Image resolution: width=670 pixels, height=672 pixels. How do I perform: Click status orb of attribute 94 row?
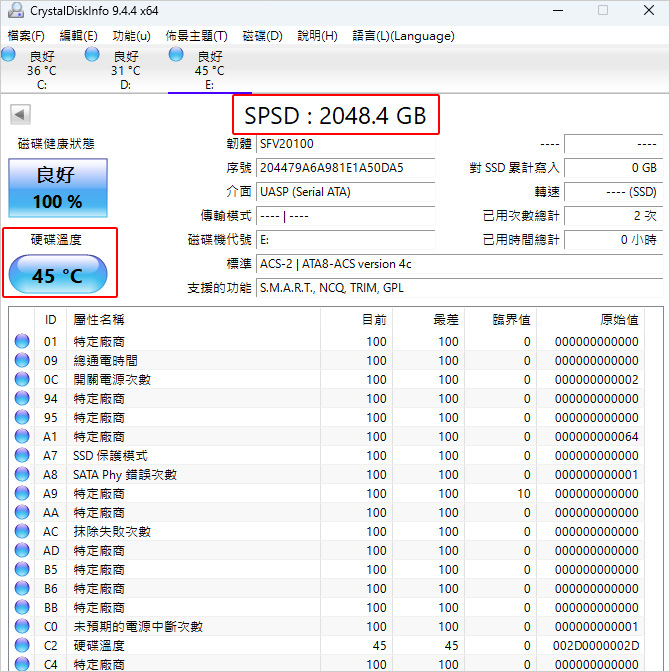22,398
